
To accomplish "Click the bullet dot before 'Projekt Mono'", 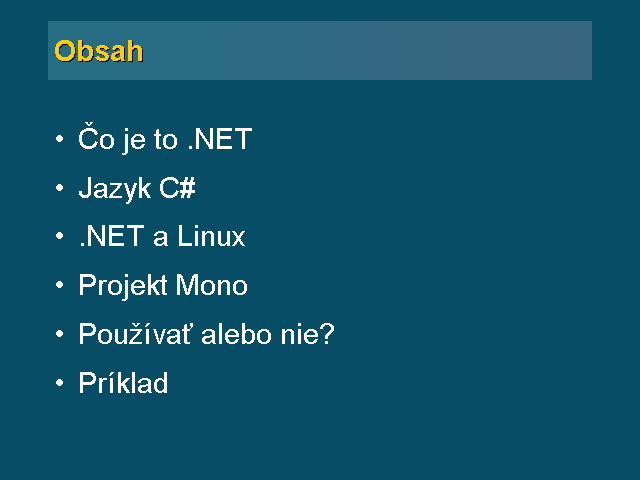I will pyautogui.click(x=60, y=285).
